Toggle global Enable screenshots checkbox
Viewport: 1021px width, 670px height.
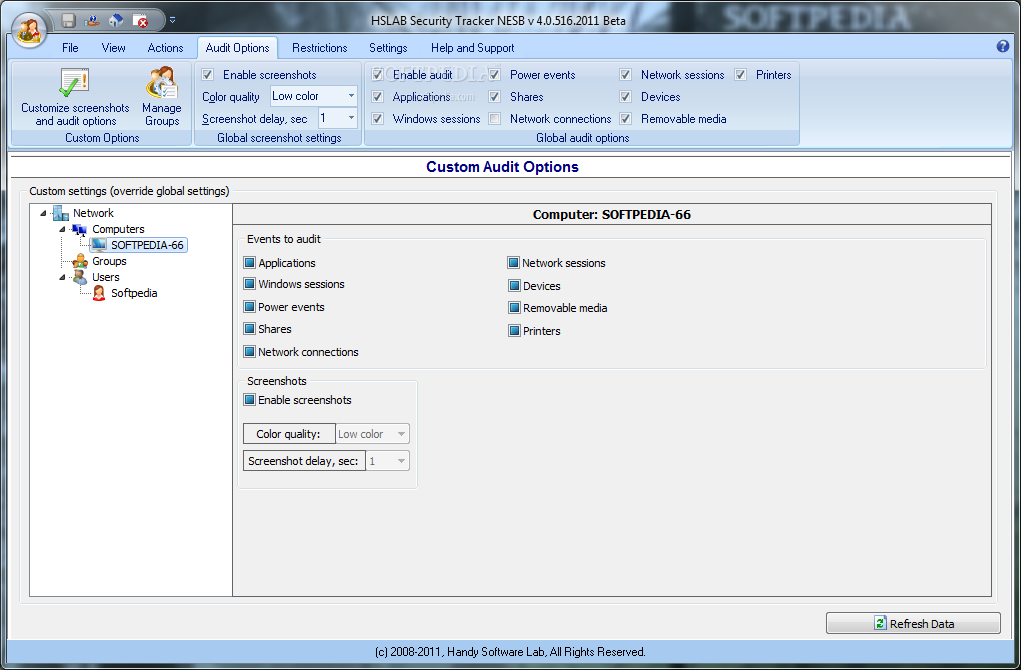[208, 74]
